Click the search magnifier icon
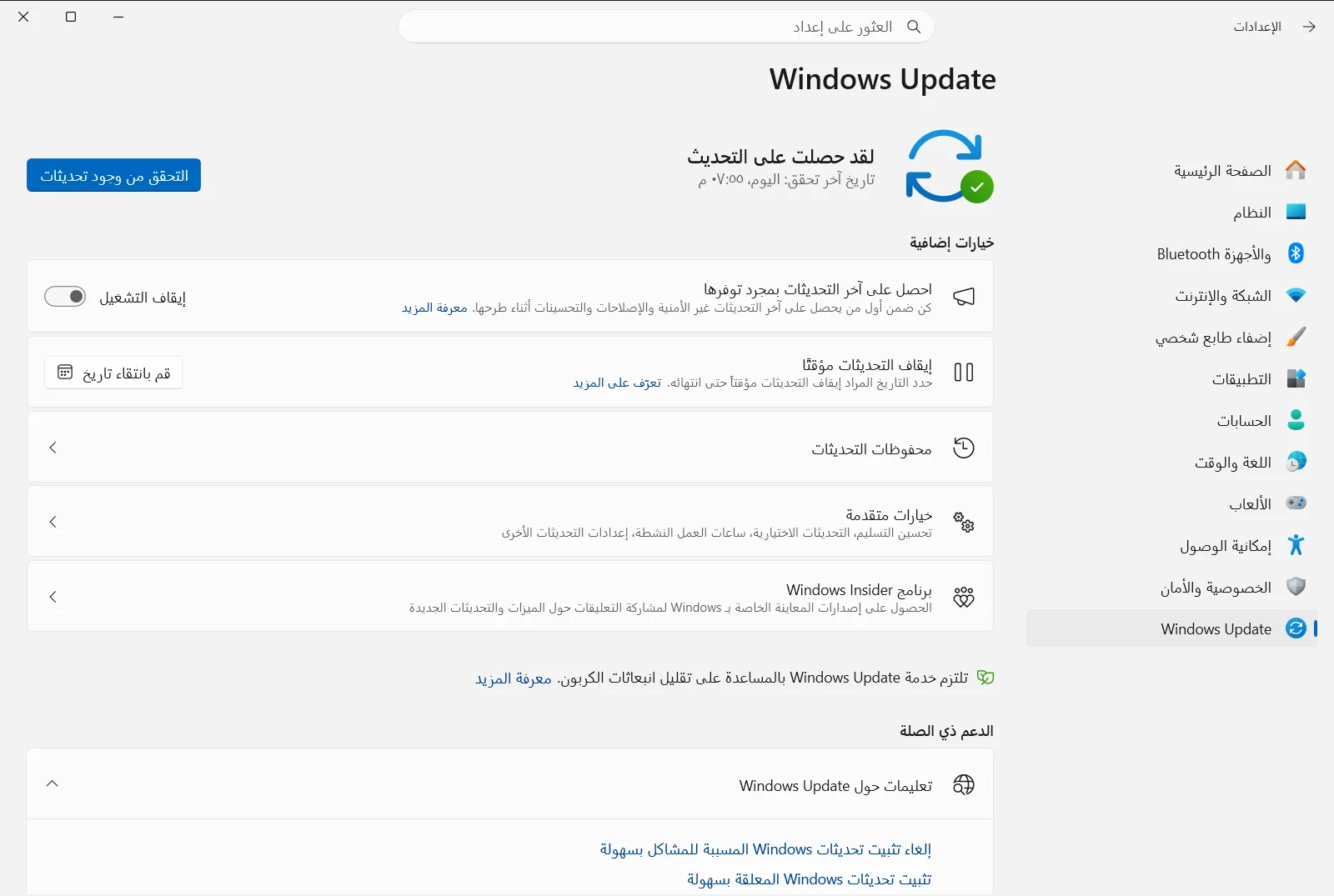This screenshot has width=1334, height=896. (914, 27)
